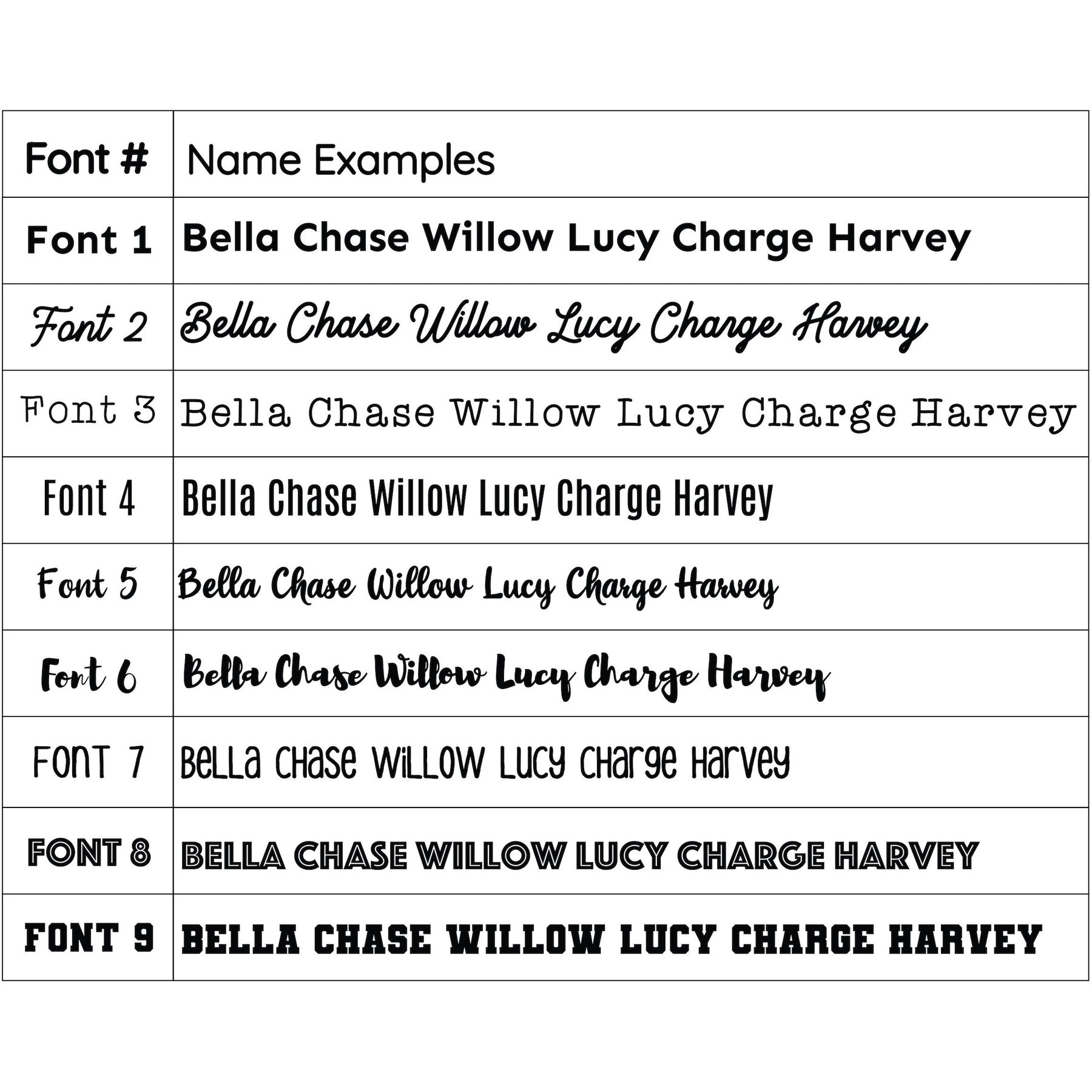Select the Font 5 label
Image resolution: width=1092 pixels, height=1092 pixels.
(87, 584)
